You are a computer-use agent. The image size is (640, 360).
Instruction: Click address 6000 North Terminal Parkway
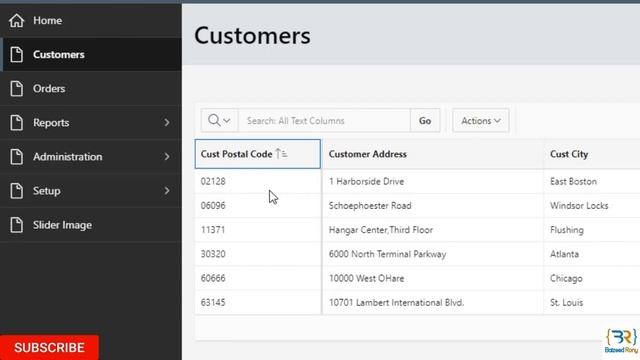(x=388, y=254)
